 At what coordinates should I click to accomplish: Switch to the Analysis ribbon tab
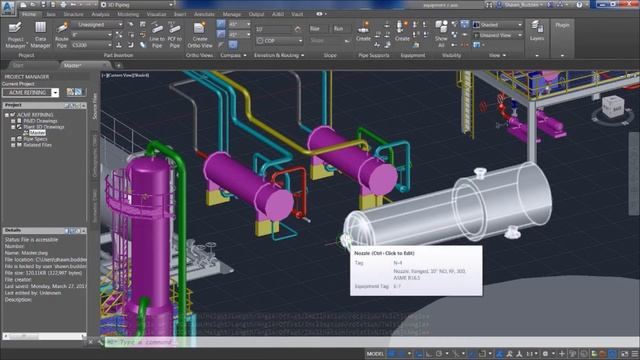click(100, 14)
